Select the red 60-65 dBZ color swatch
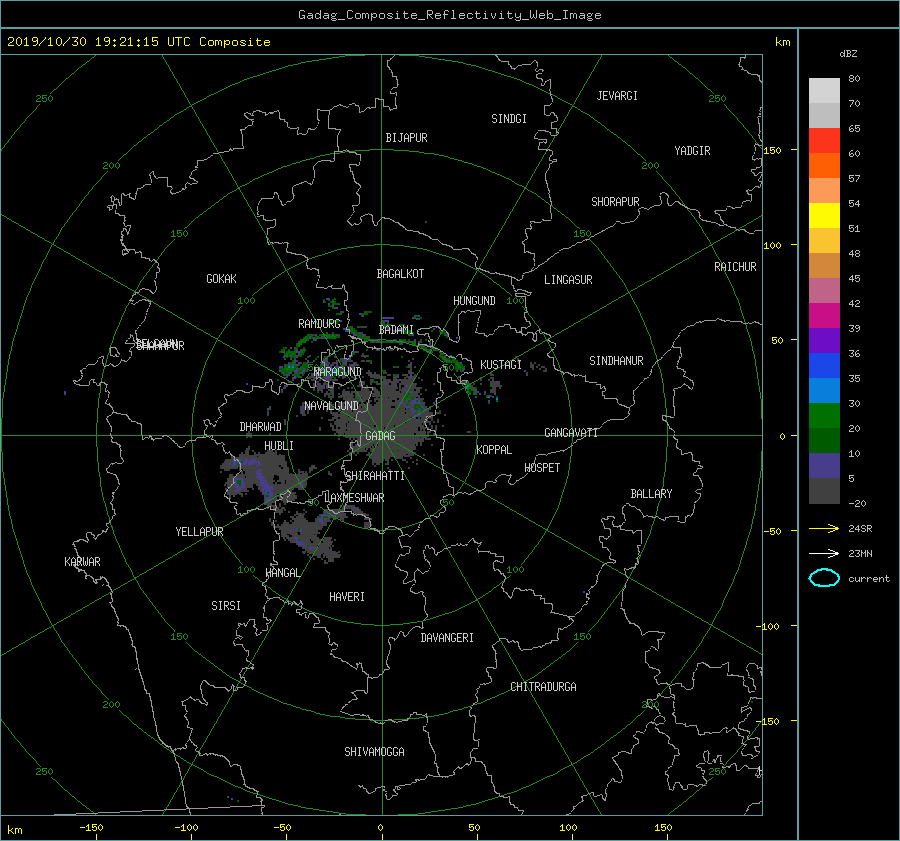900x841 pixels. (824, 141)
